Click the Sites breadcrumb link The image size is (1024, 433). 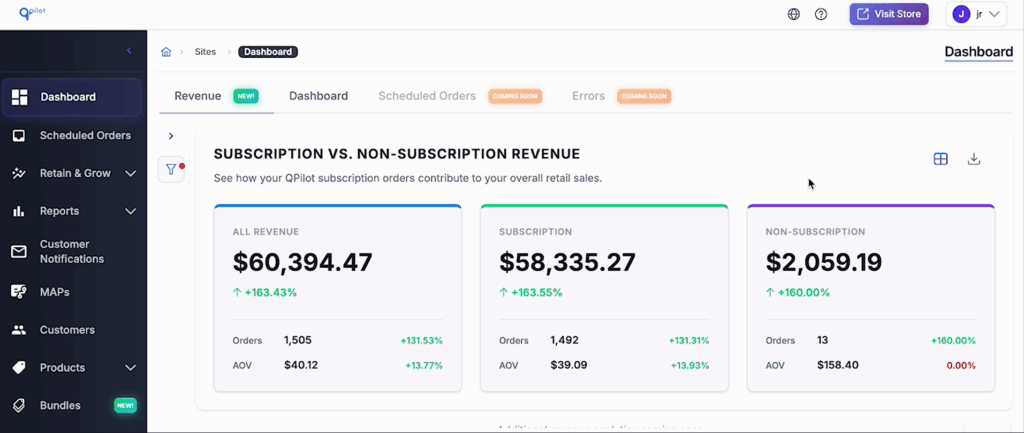(x=205, y=52)
